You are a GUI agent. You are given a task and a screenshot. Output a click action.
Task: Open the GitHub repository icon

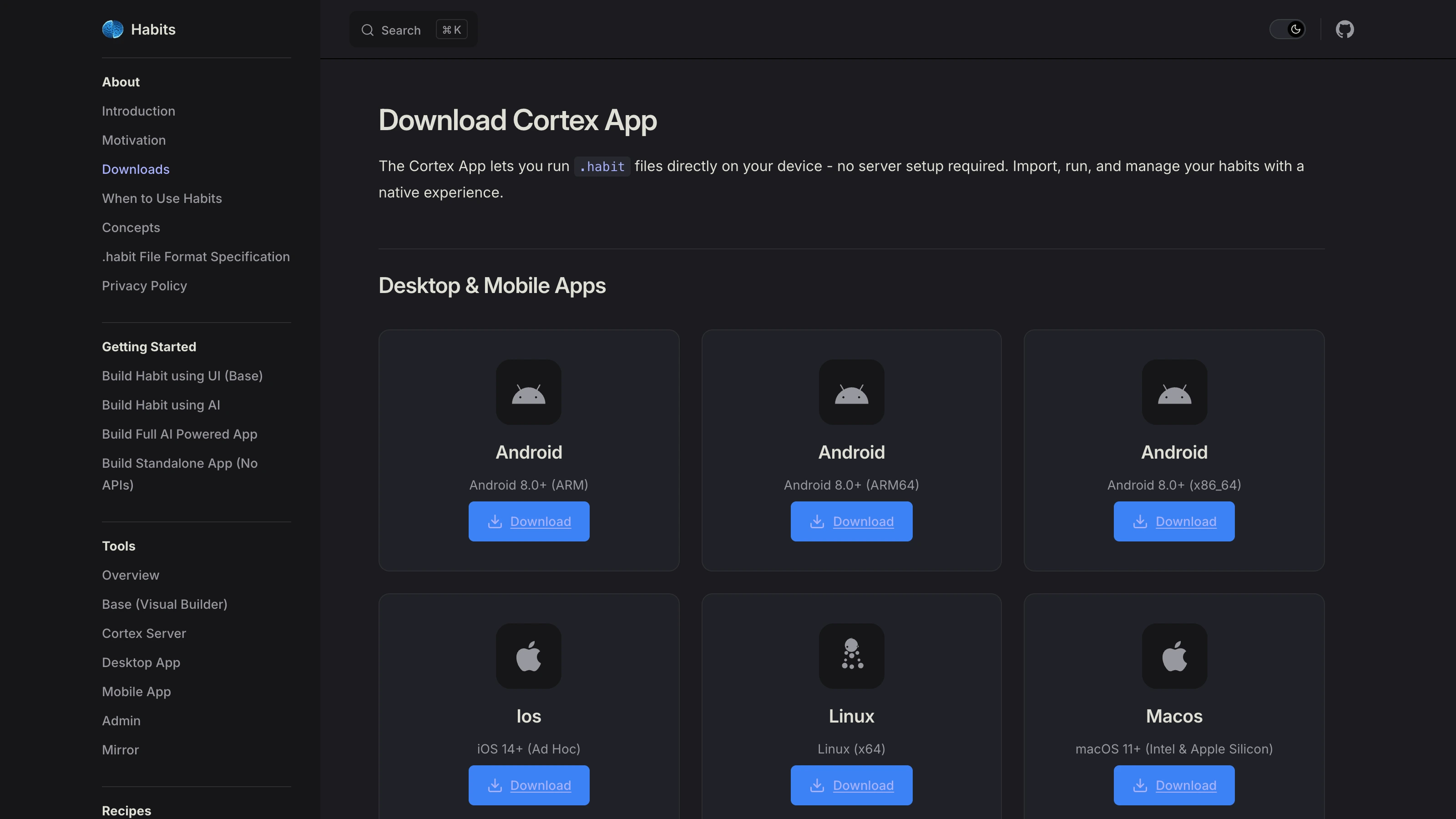point(1345,30)
